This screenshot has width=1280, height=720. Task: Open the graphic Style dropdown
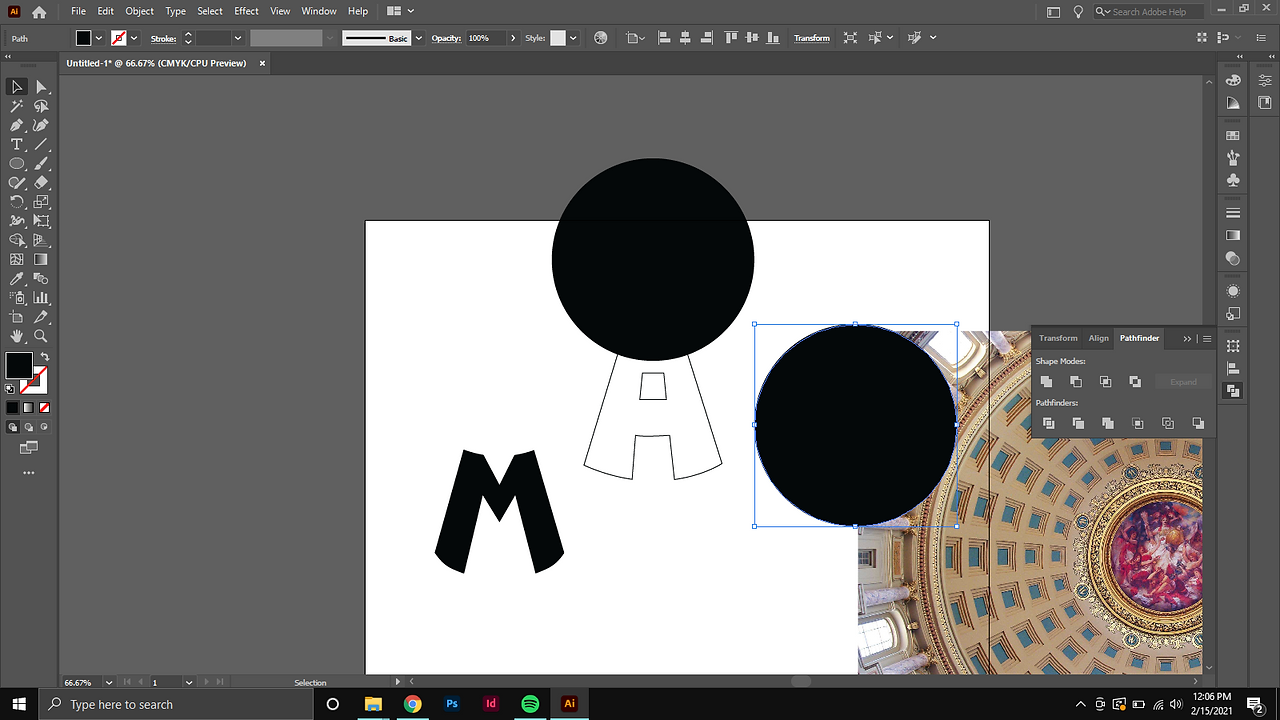[573, 38]
